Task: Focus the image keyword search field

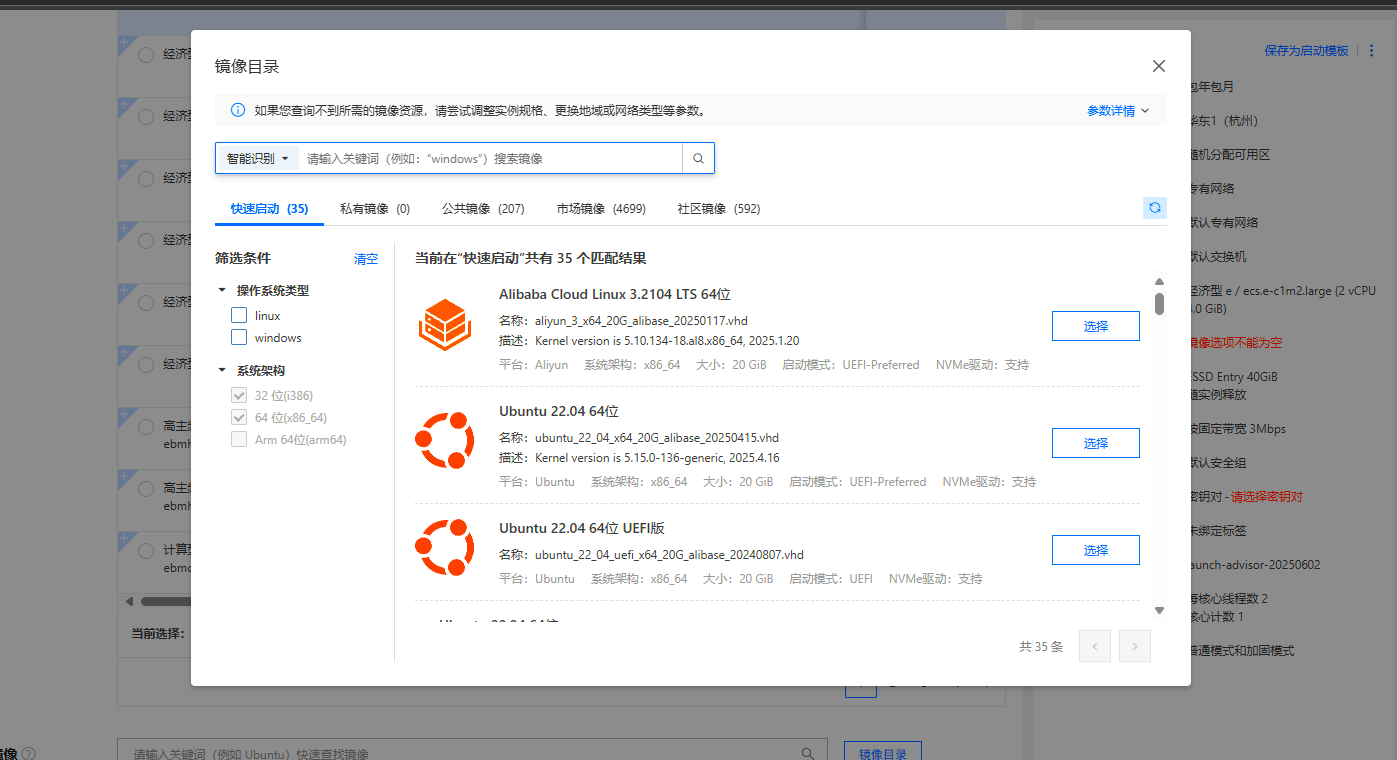Action: tap(490, 158)
